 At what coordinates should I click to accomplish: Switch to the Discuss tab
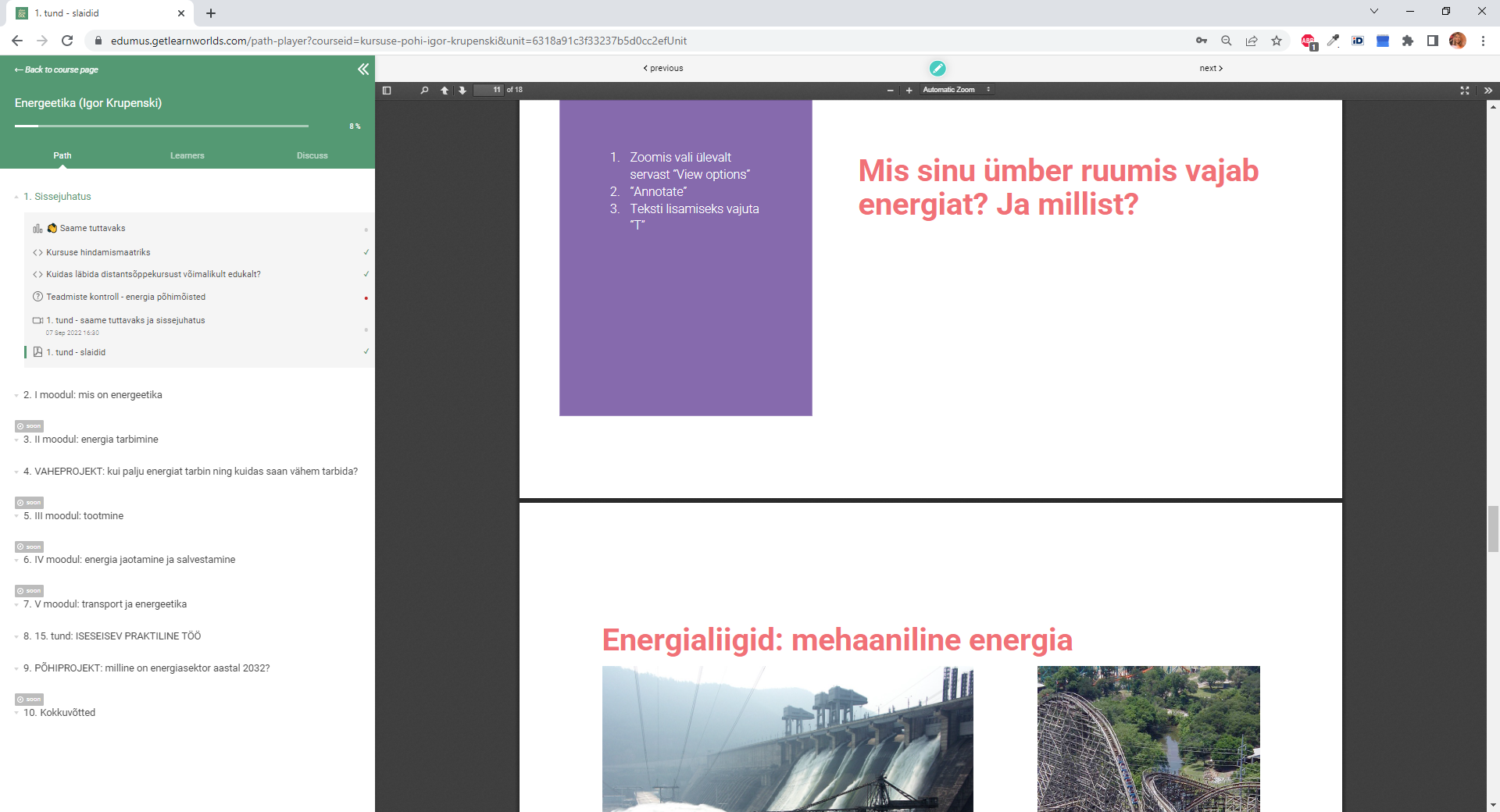click(312, 155)
